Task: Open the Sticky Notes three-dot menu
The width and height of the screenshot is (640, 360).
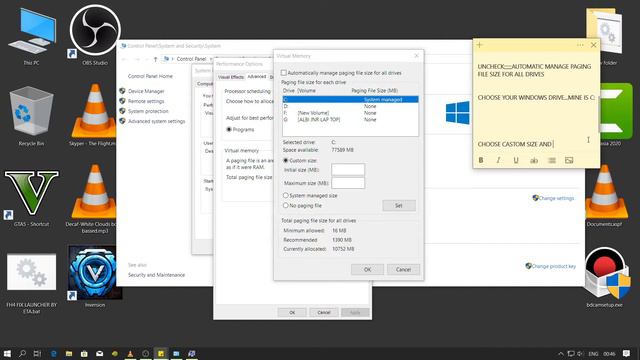Action: [580, 45]
